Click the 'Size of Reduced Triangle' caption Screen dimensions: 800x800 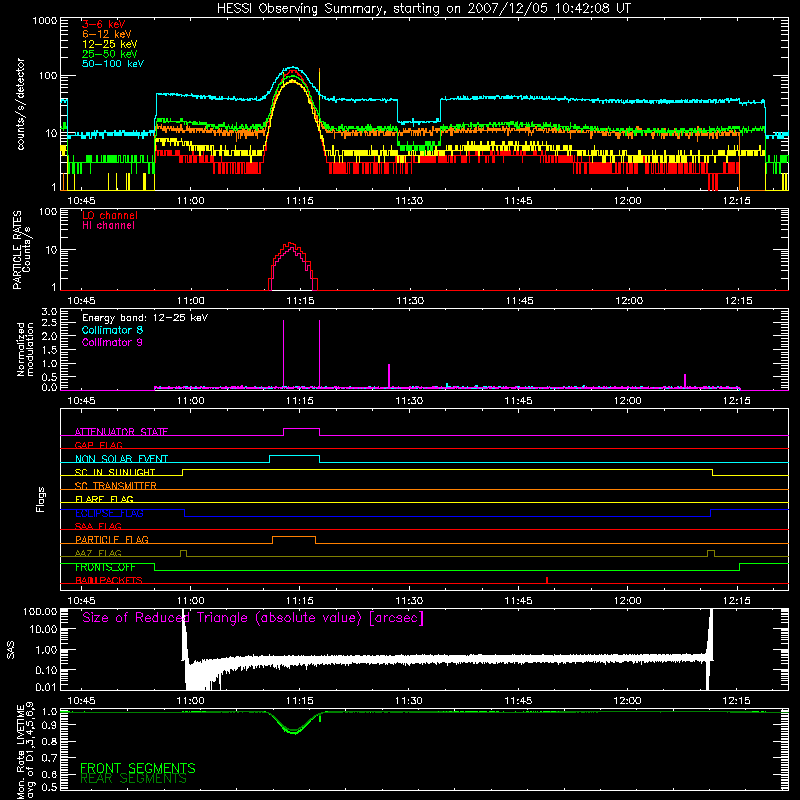pos(253,618)
